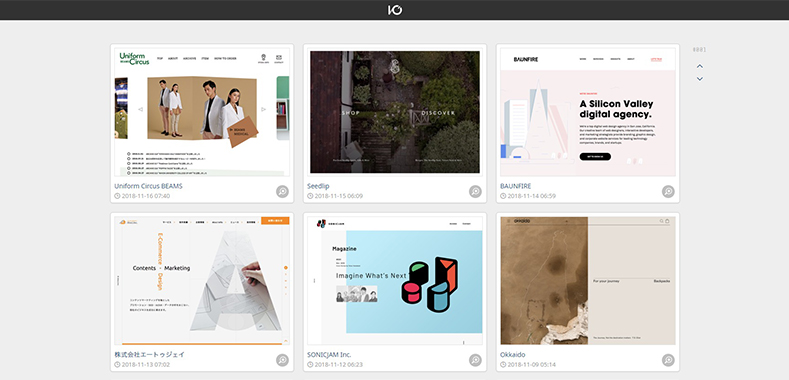Open the SONICJAM Inc. title link
Screen dimensions: 789x380
(329, 355)
